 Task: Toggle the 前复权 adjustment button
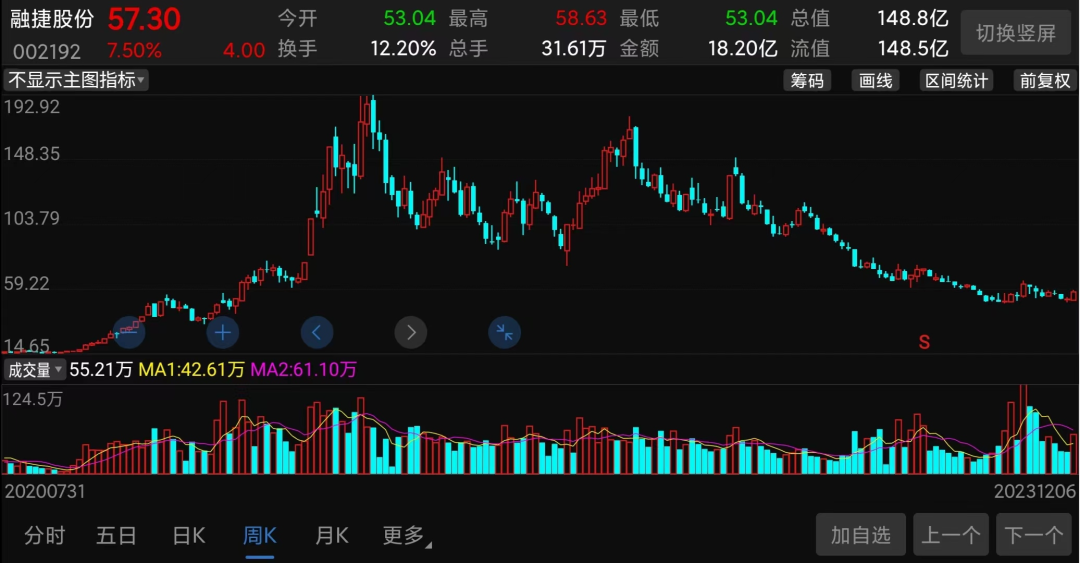[1045, 81]
